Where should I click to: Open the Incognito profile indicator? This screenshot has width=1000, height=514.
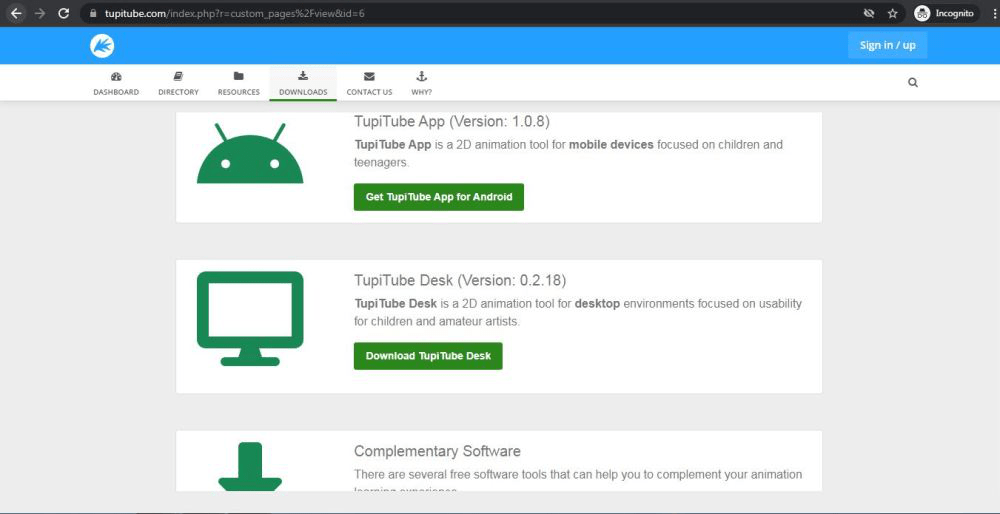[945, 13]
